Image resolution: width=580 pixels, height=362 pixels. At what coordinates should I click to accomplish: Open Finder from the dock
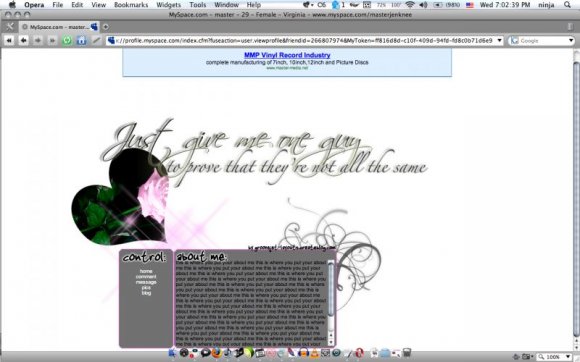point(172,353)
